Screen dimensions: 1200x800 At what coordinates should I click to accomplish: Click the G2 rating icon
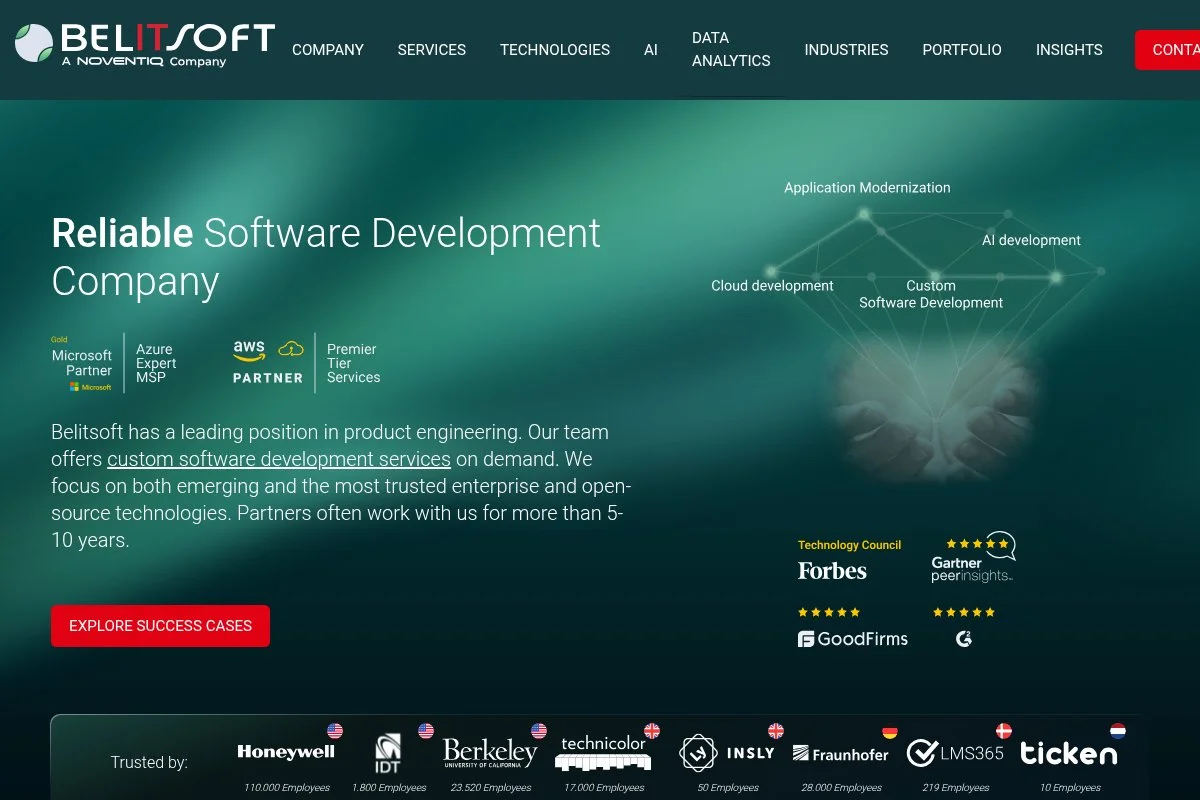pyautogui.click(x=962, y=627)
